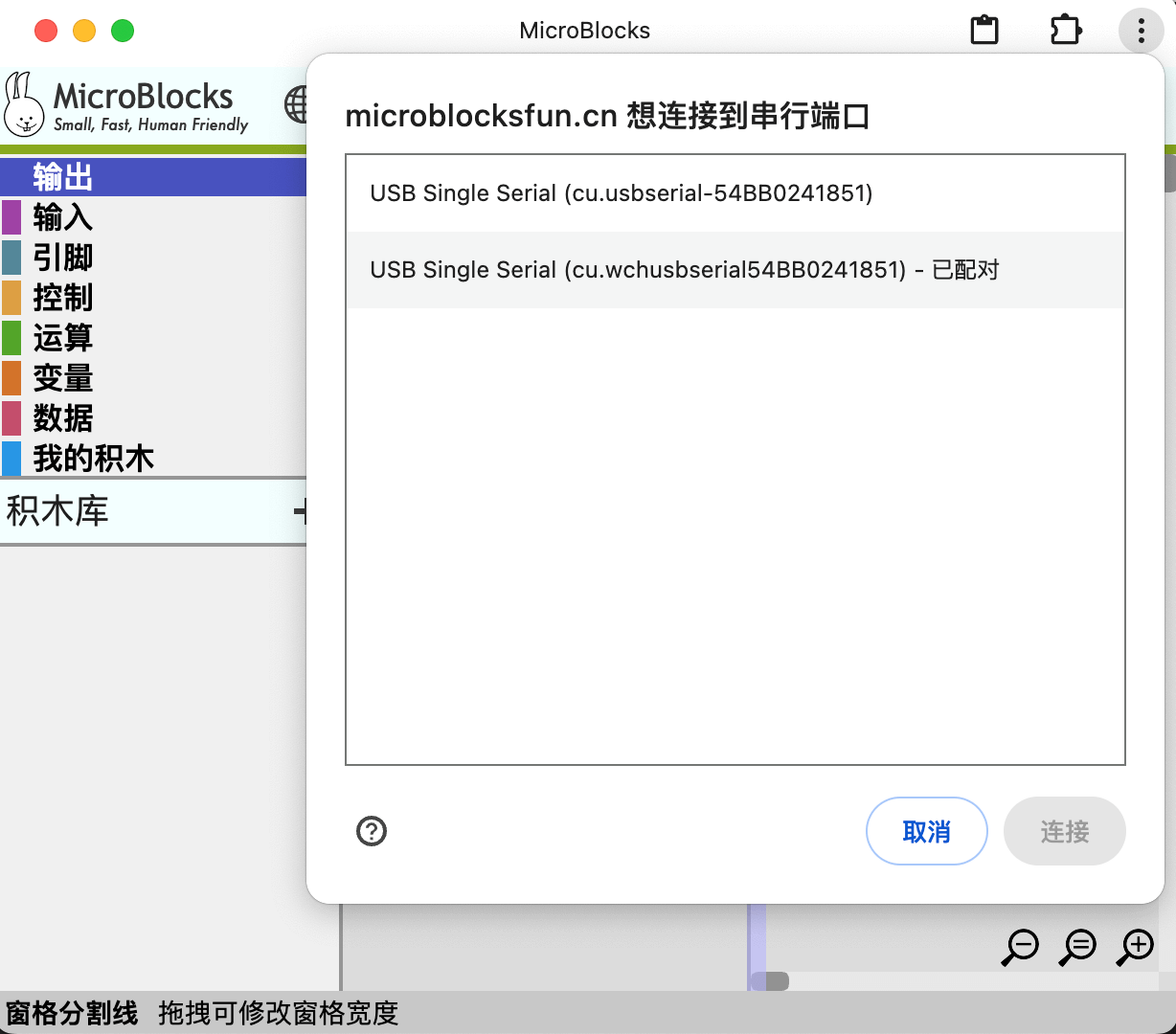This screenshot has width=1176, height=1034.
Task: Open the three-dot browser menu
Action: pos(1141,31)
